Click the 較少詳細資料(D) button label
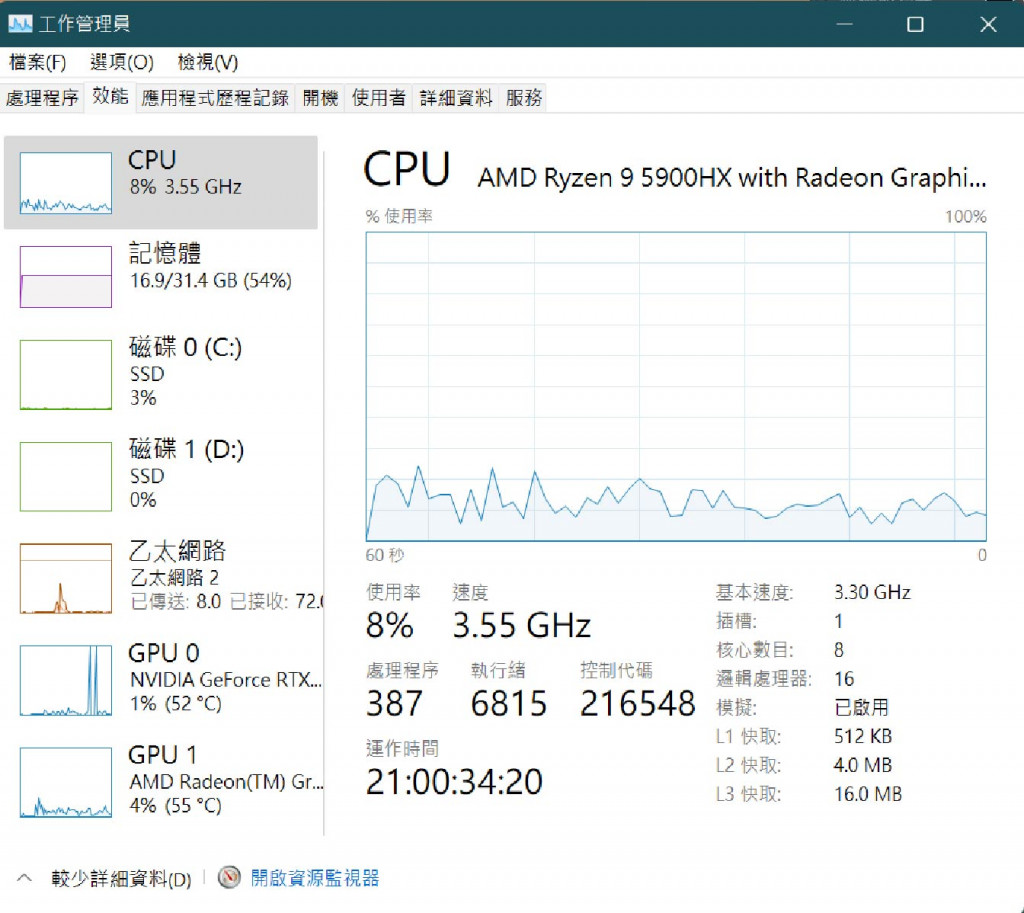 tap(121, 879)
